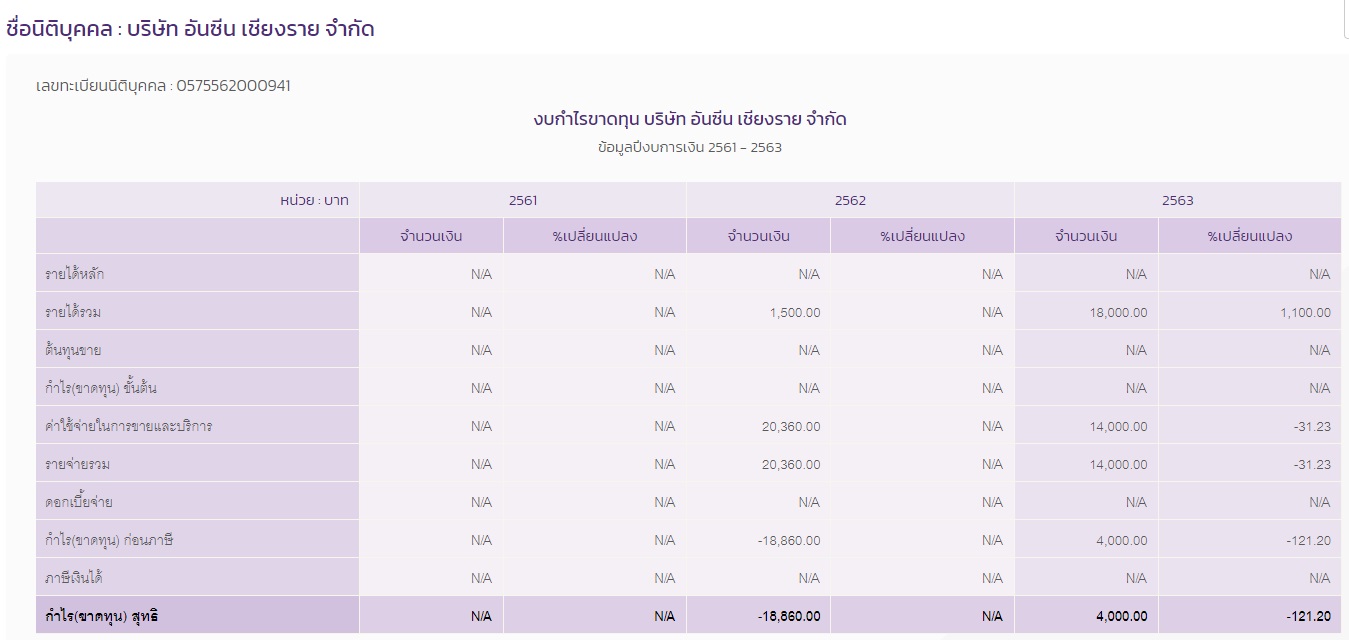1349x640 pixels.
Task: Select the year 2563 column header
Action: [x=1177, y=200]
